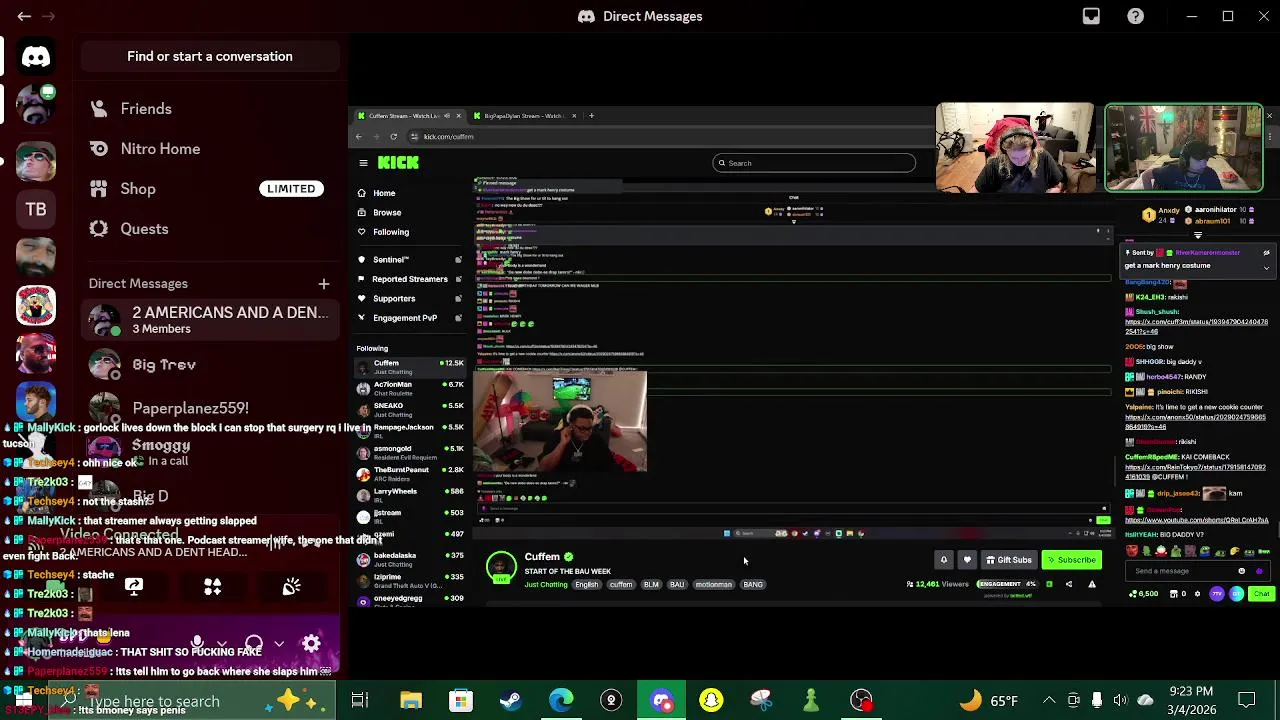Click the Gift Subs button

tap(1008, 560)
